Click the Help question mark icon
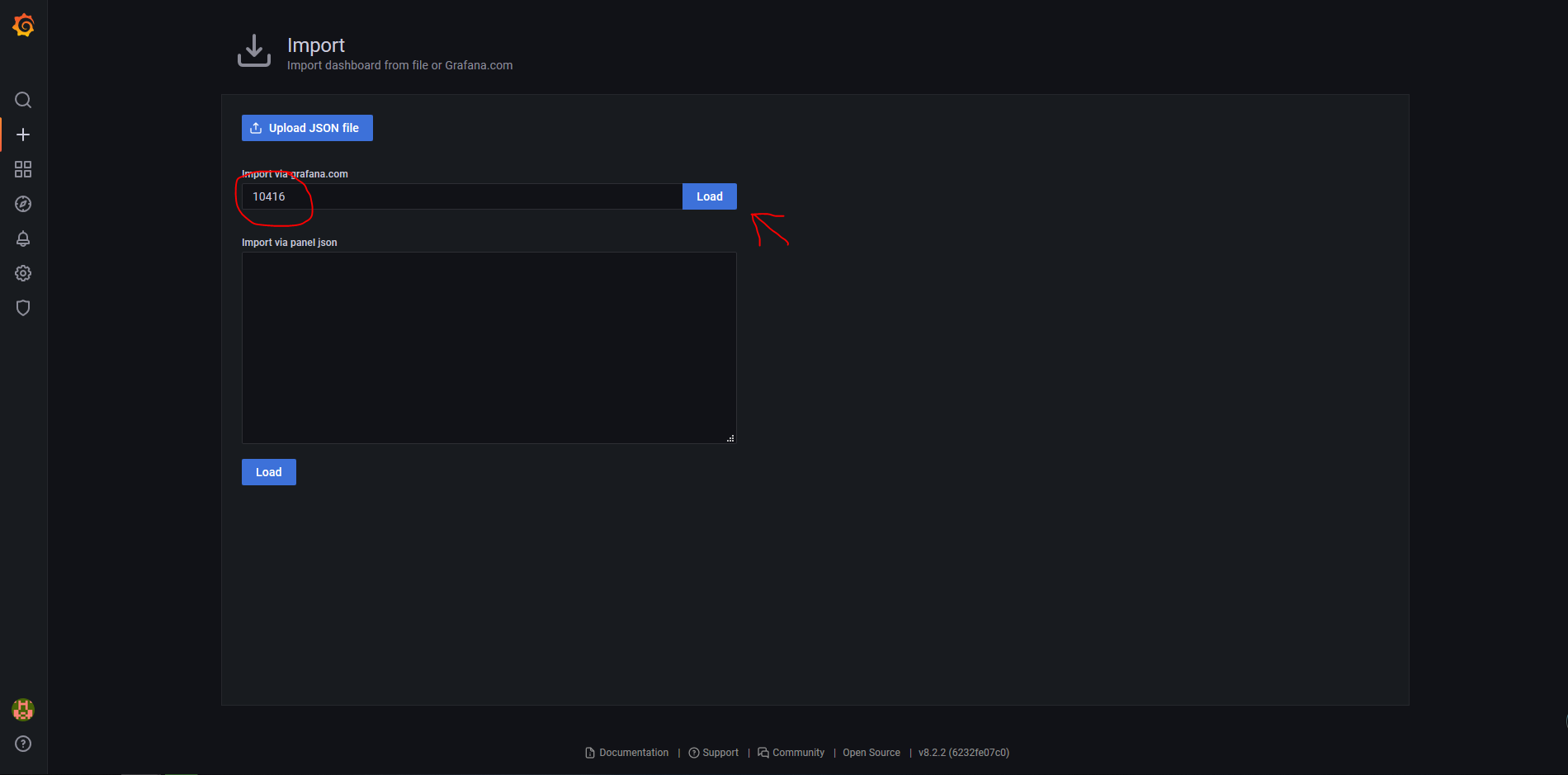Screen dimensions: 1568x775 tap(23, 744)
